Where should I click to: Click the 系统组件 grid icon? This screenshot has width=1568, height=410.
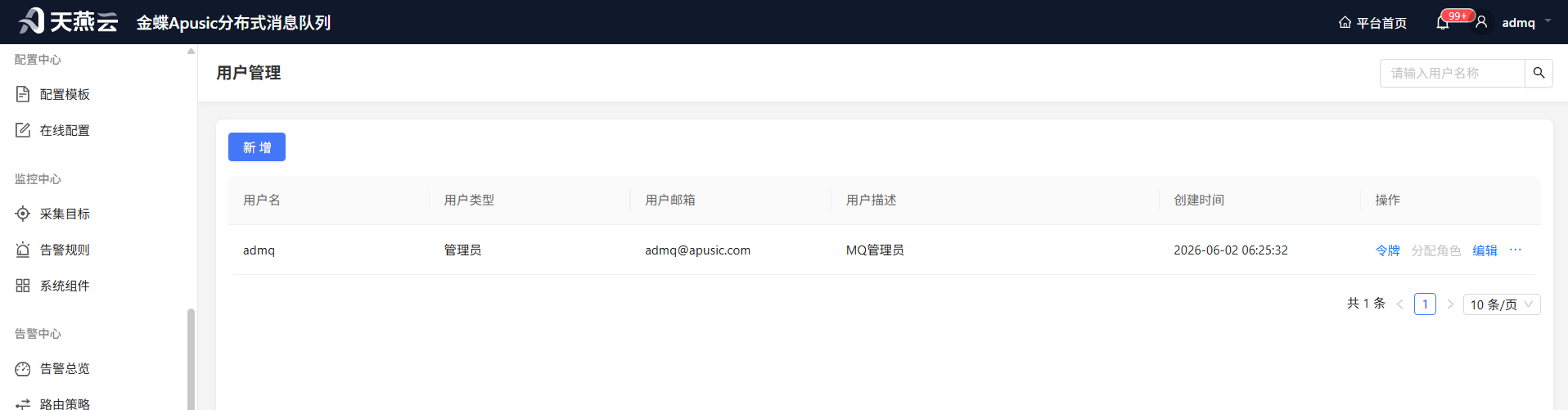tap(23, 286)
